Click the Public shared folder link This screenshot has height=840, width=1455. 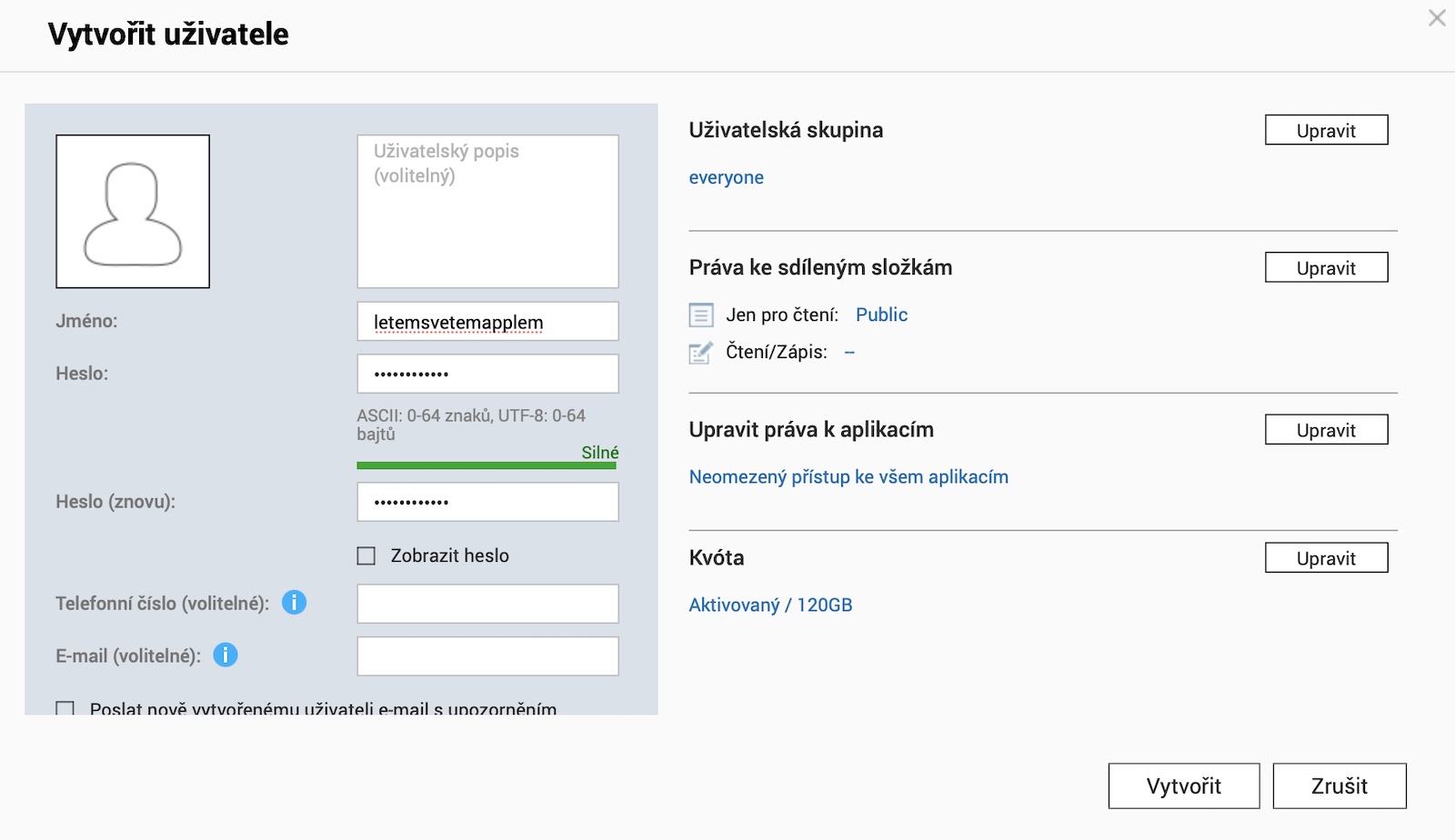point(881,315)
